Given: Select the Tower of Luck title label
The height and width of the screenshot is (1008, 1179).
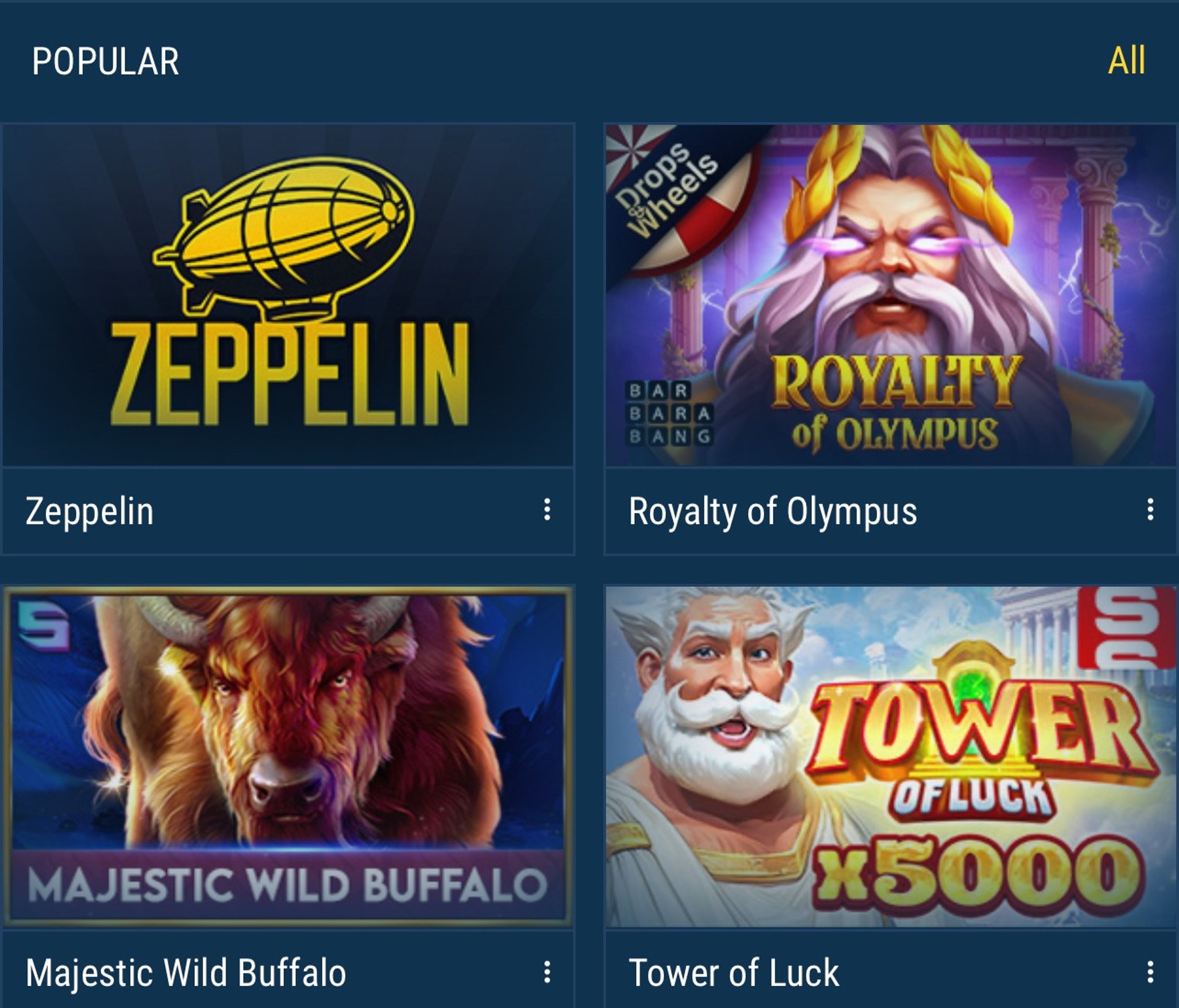Looking at the screenshot, I should [734, 973].
